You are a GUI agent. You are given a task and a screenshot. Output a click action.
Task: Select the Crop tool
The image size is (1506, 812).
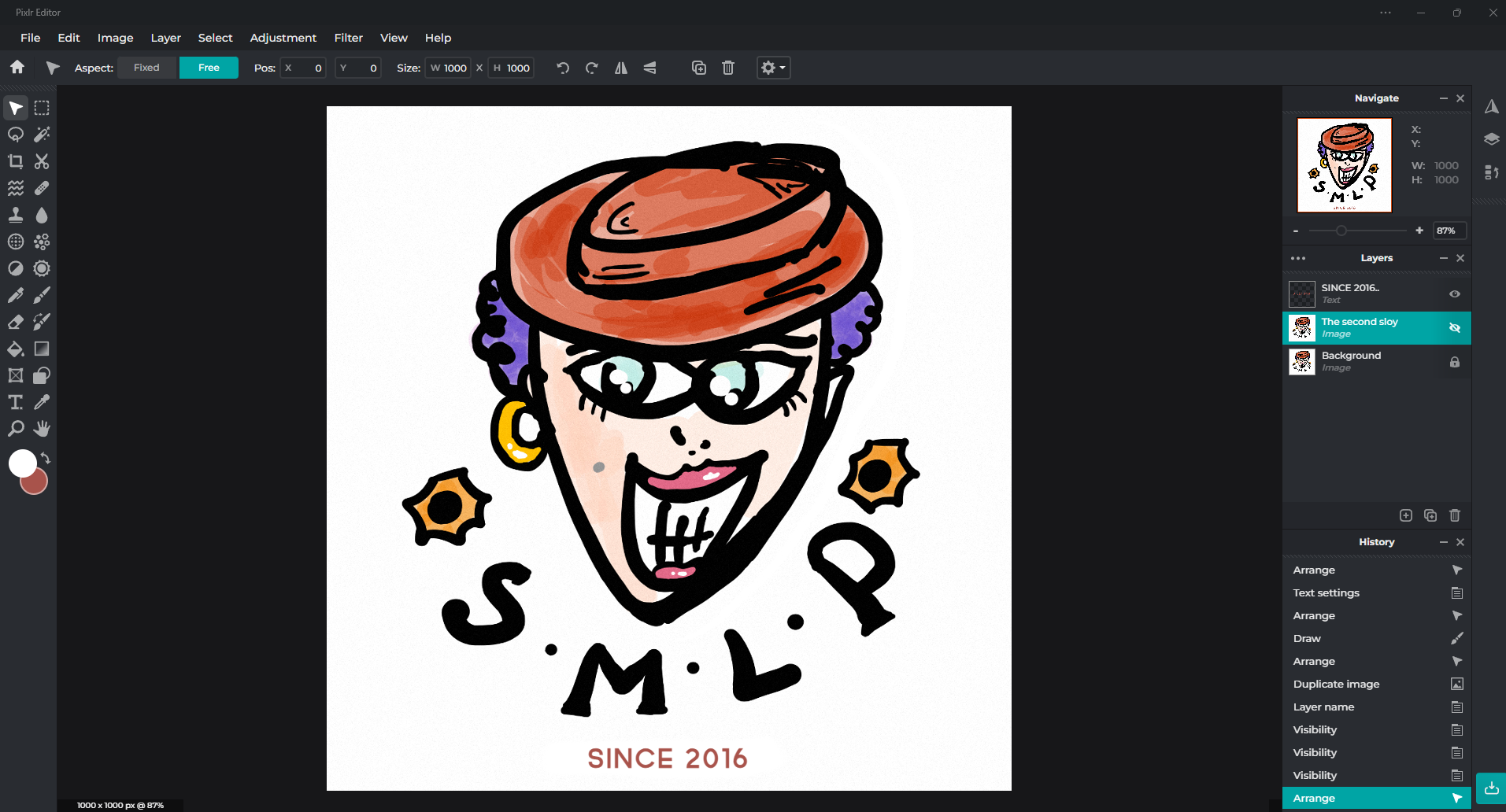[x=16, y=161]
